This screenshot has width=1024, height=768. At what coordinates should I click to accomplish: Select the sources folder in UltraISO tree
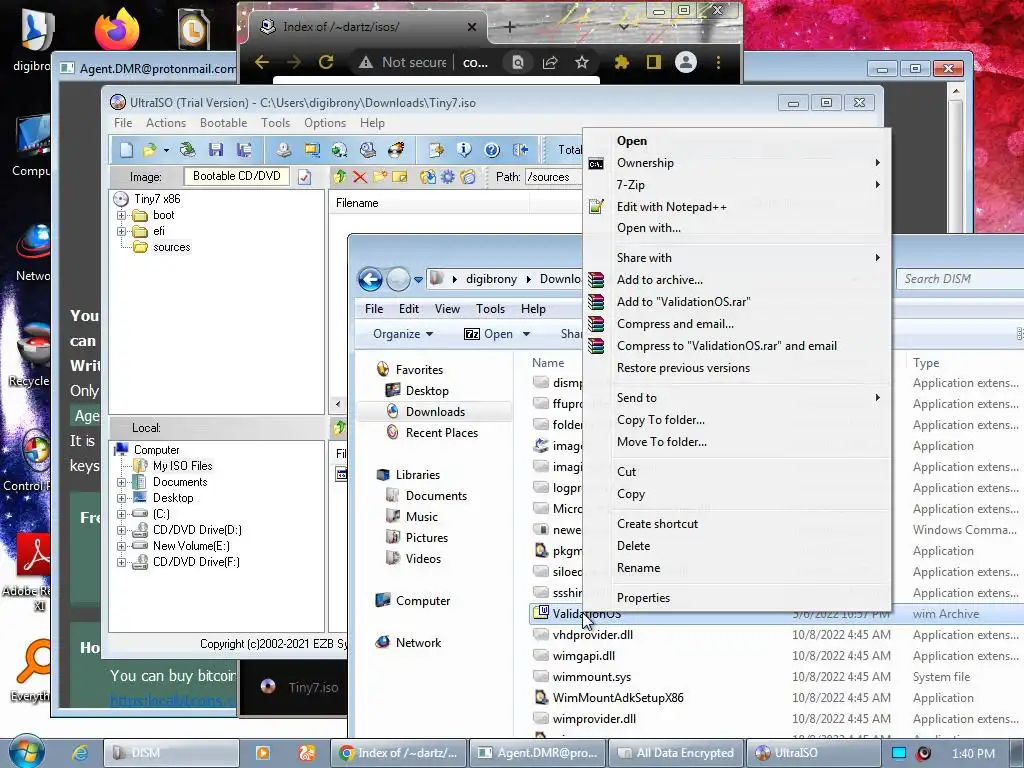click(171, 248)
